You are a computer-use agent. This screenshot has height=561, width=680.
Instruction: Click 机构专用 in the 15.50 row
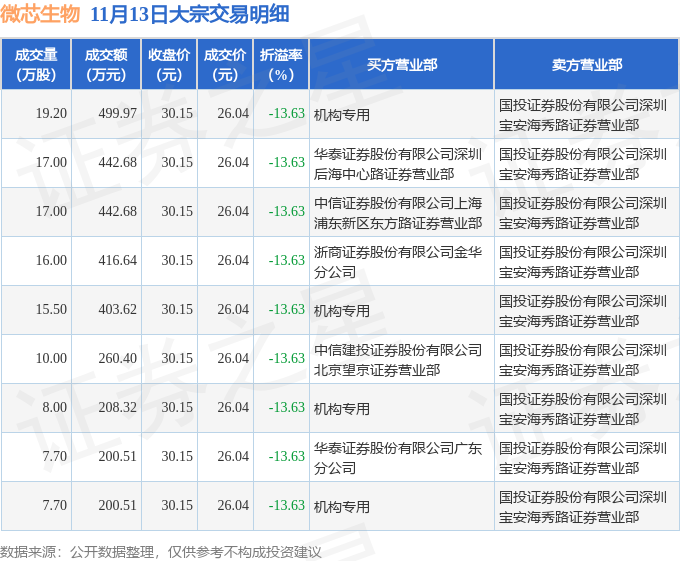342,311
